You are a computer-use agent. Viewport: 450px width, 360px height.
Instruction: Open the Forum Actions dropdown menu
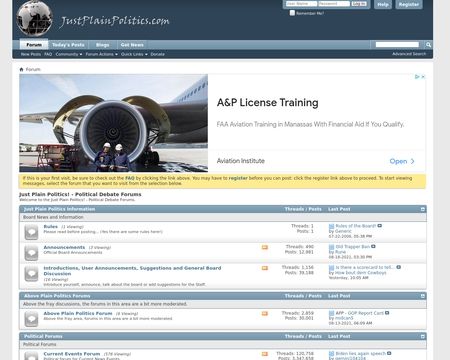[102, 54]
